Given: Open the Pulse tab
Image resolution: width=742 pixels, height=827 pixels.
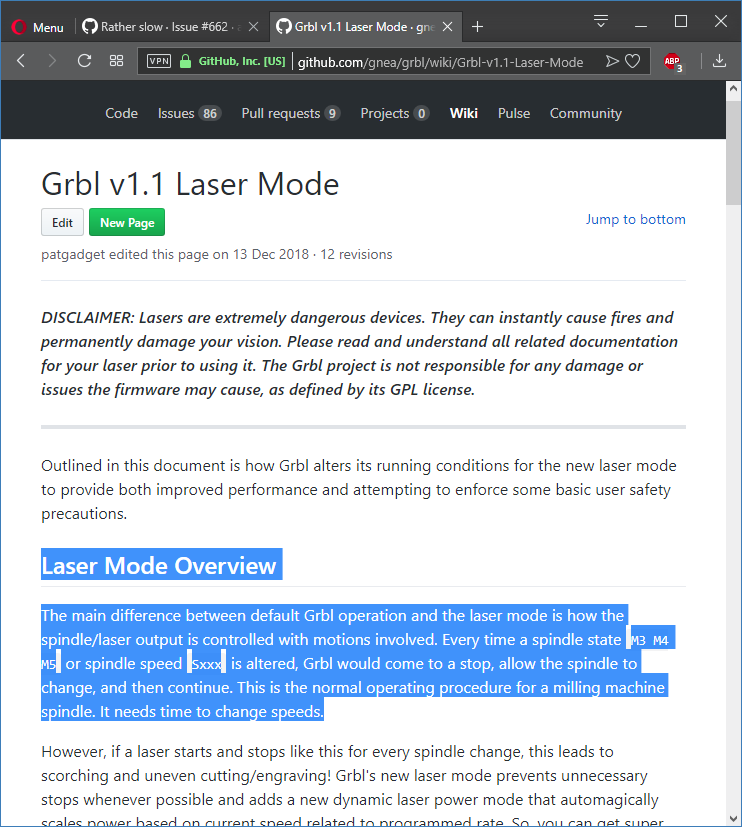Looking at the screenshot, I should coord(514,113).
